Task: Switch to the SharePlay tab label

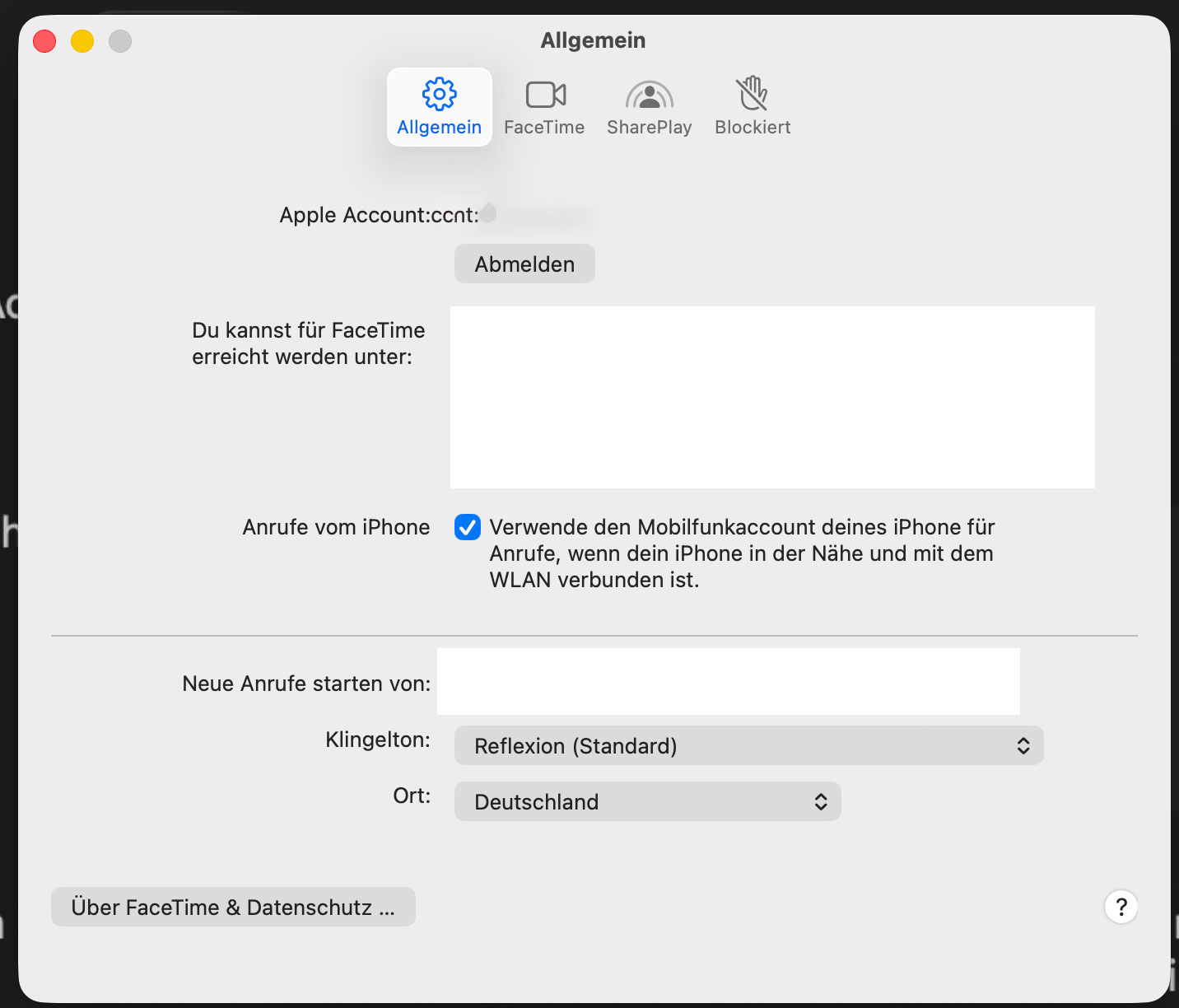Action: point(649,128)
